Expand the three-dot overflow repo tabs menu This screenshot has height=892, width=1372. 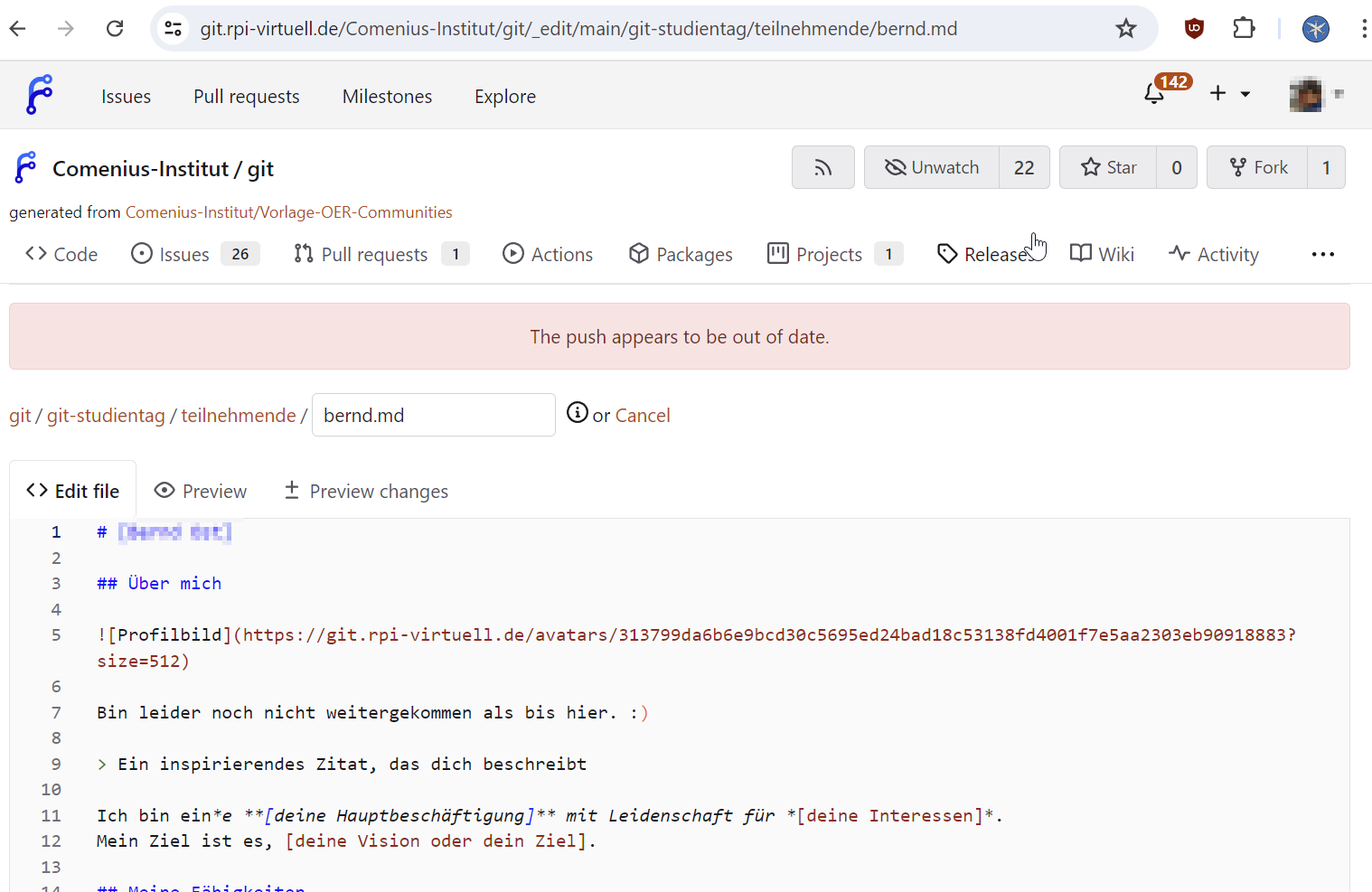1322,255
